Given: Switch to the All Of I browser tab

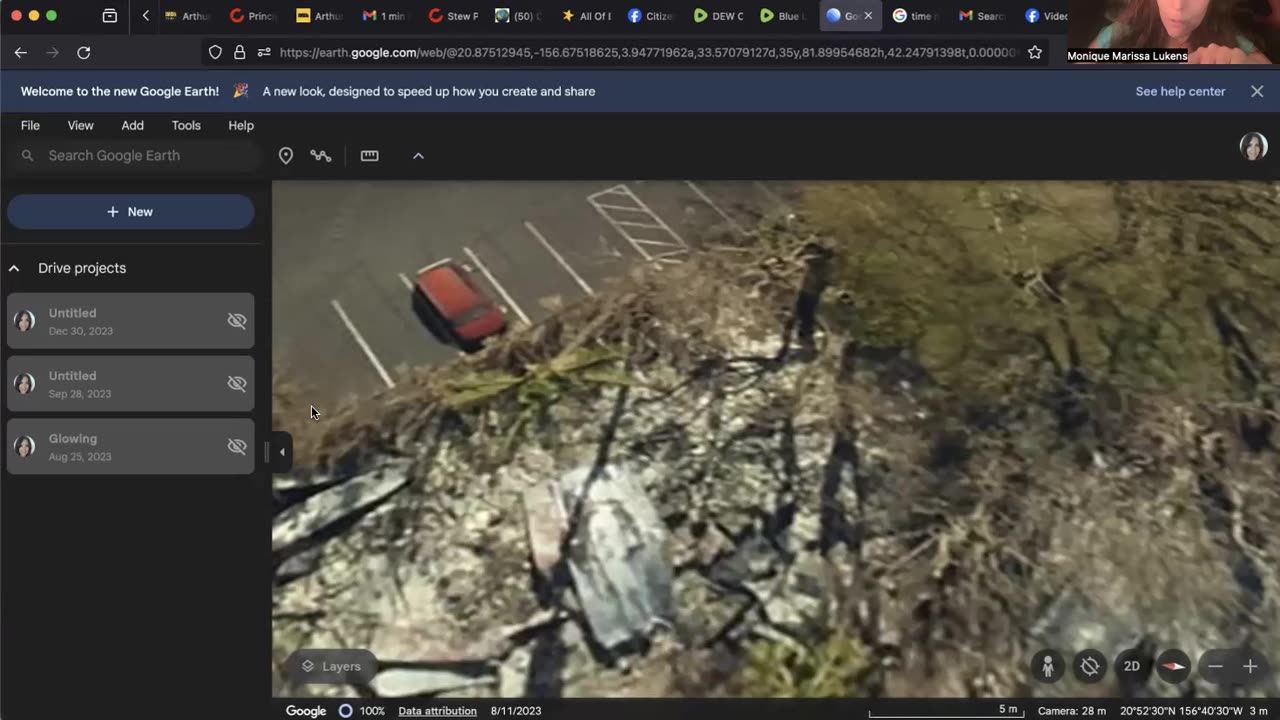Looking at the screenshot, I should point(587,16).
